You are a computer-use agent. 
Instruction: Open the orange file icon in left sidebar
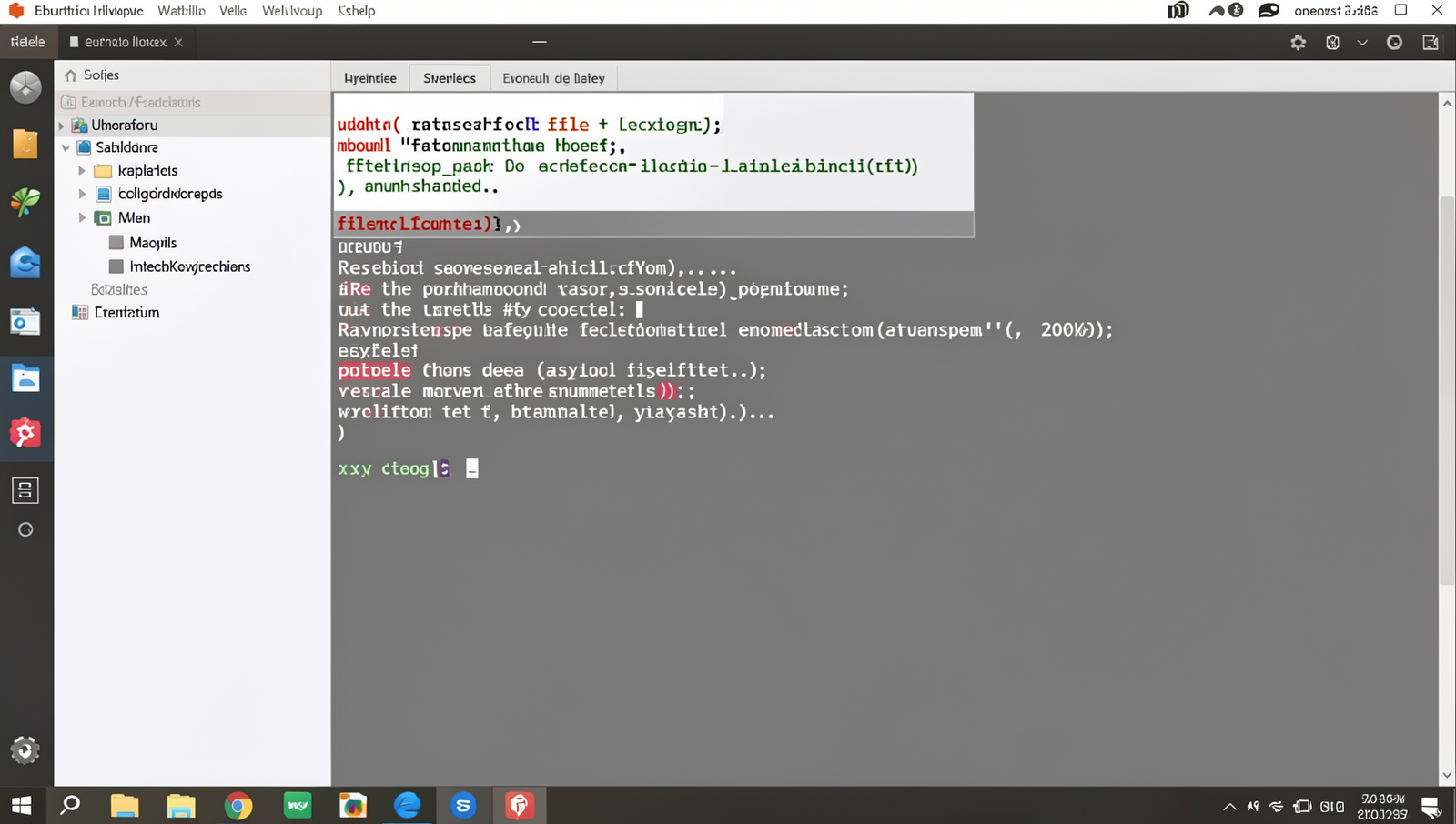(x=25, y=144)
